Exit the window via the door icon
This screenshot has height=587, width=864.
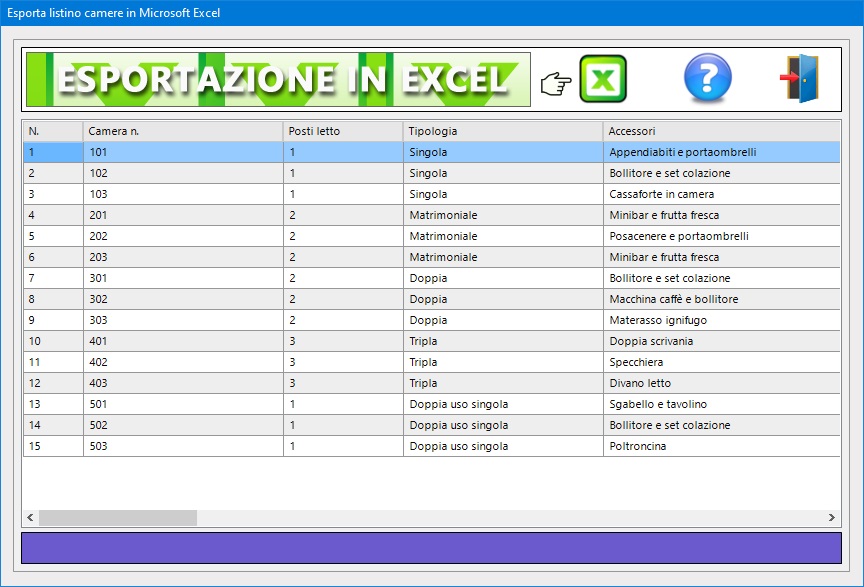(x=800, y=78)
